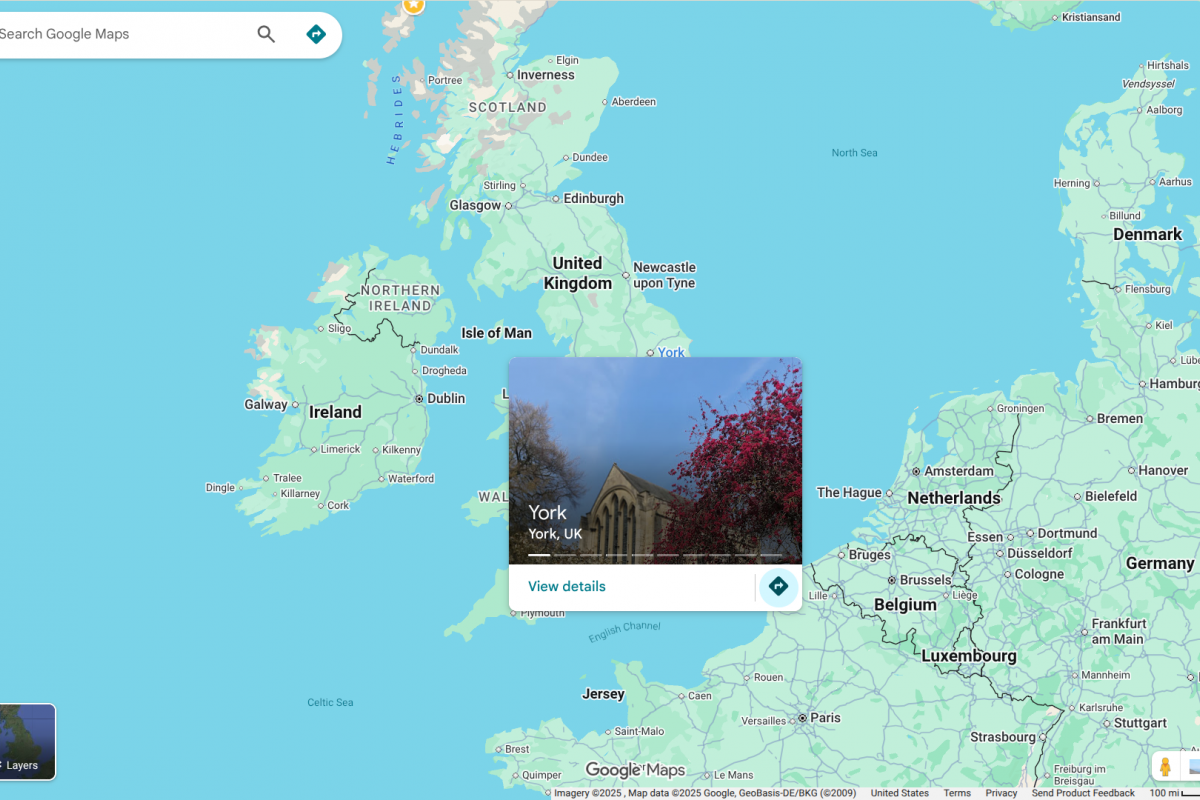
Task: Click the search magnifier icon
Action: pyautogui.click(x=266, y=34)
